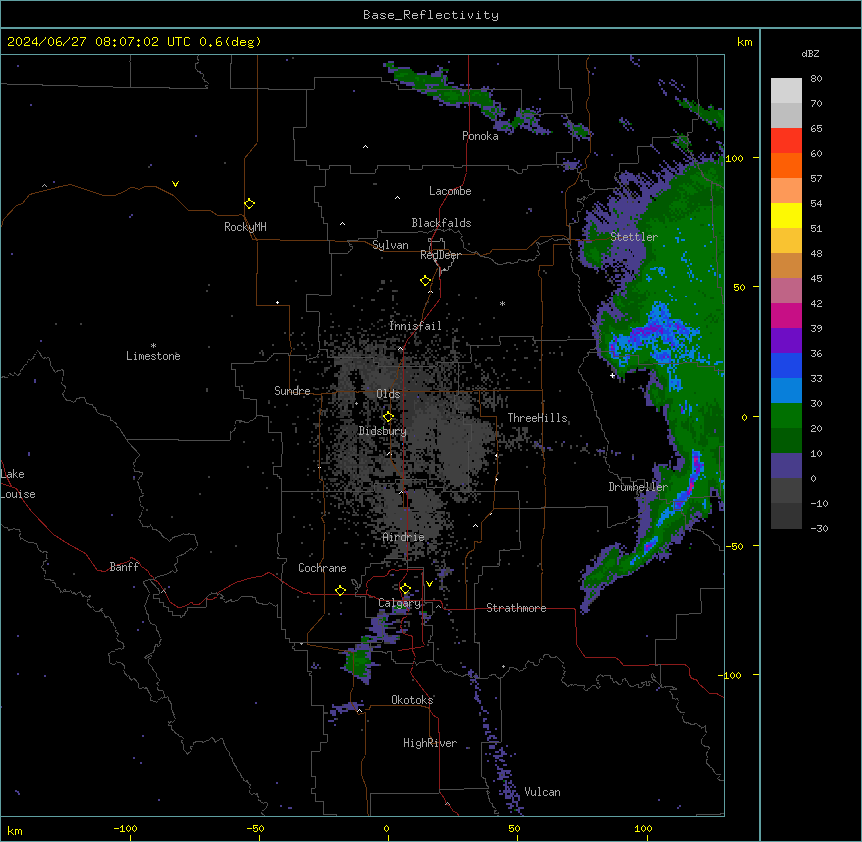Pick the royal blue swatch in dBZ legend
Image resolution: width=862 pixels, height=842 pixels.
point(786,365)
